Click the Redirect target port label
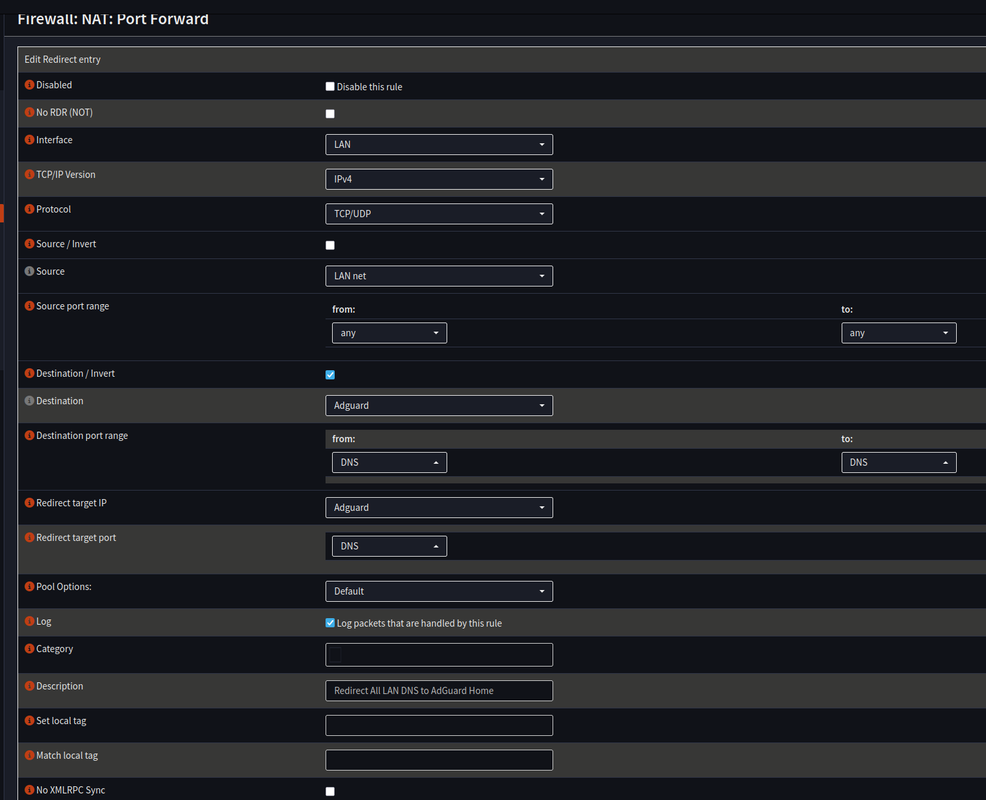This screenshot has width=986, height=800. pyautogui.click(x=76, y=538)
